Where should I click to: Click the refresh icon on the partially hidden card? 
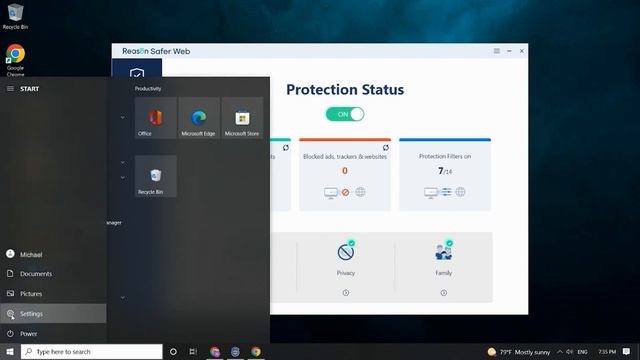pyautogui.click(x=286, y=148)
